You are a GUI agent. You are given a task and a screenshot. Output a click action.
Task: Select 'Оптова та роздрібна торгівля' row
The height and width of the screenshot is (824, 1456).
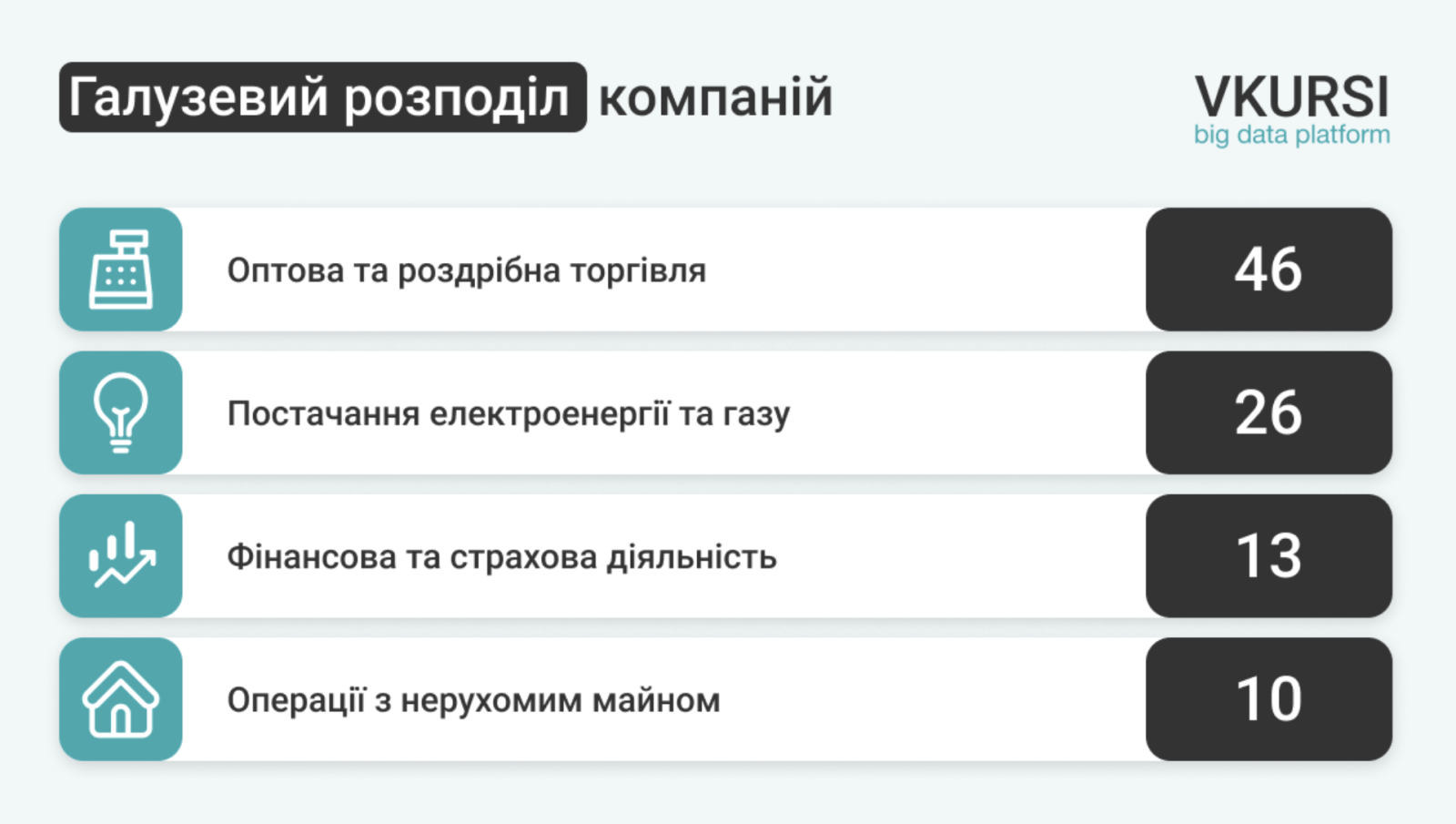pos(725,270)
